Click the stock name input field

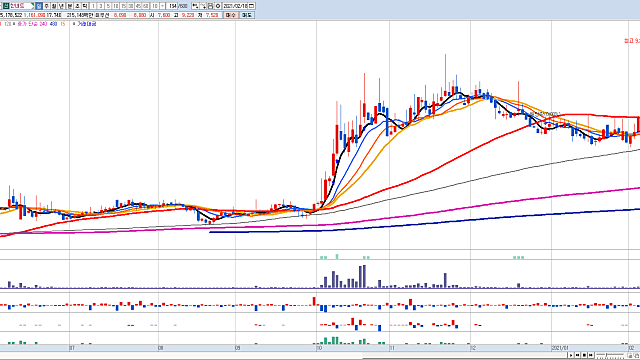pos(22,6)
